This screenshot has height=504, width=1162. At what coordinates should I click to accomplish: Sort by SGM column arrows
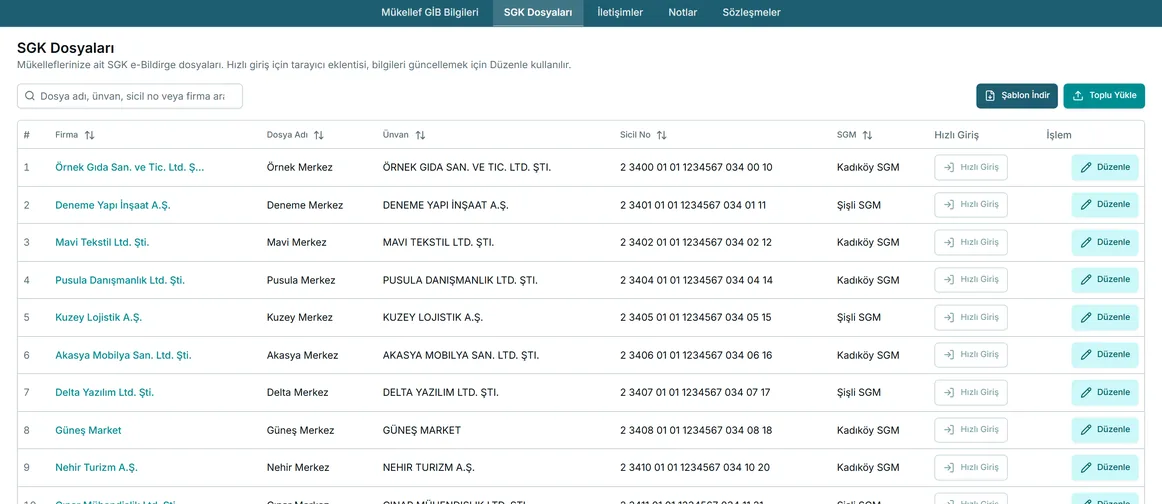(867, 136)
